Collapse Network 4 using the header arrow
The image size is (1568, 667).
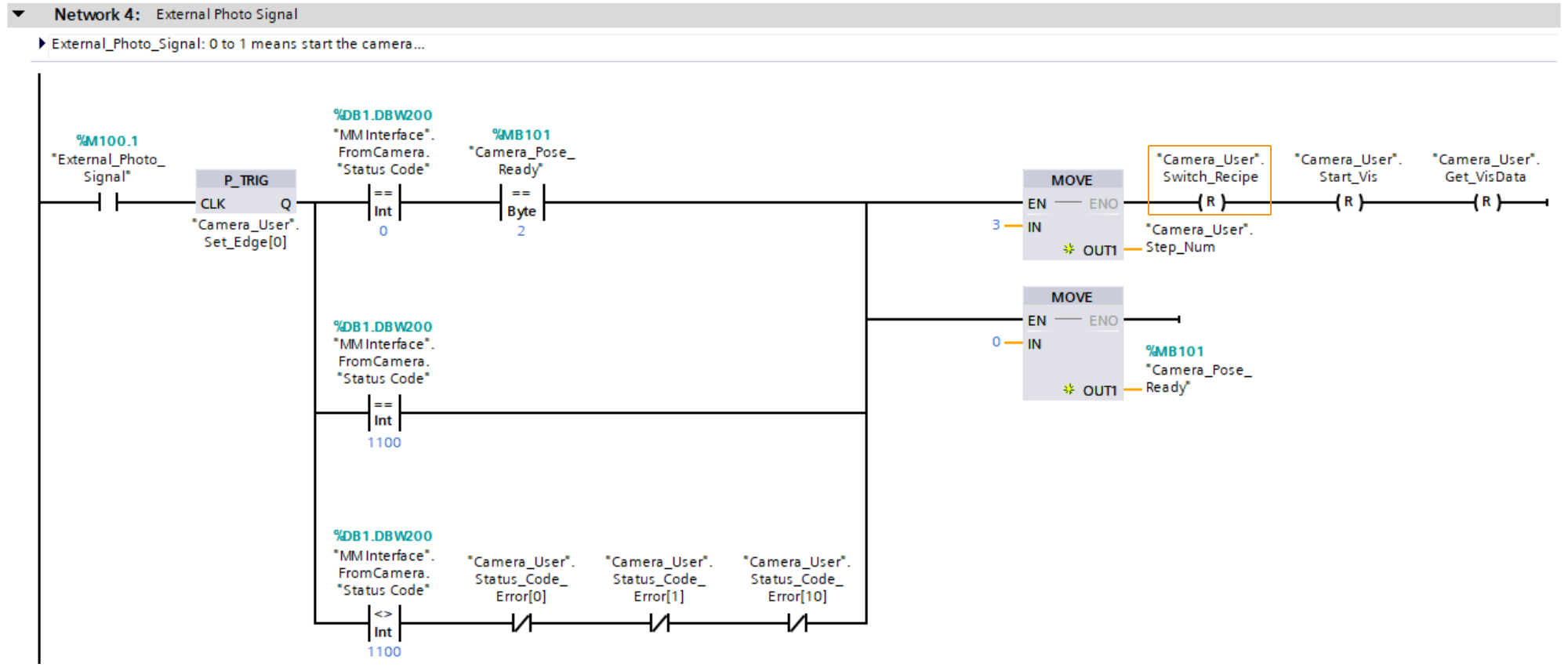click(19, 14)
